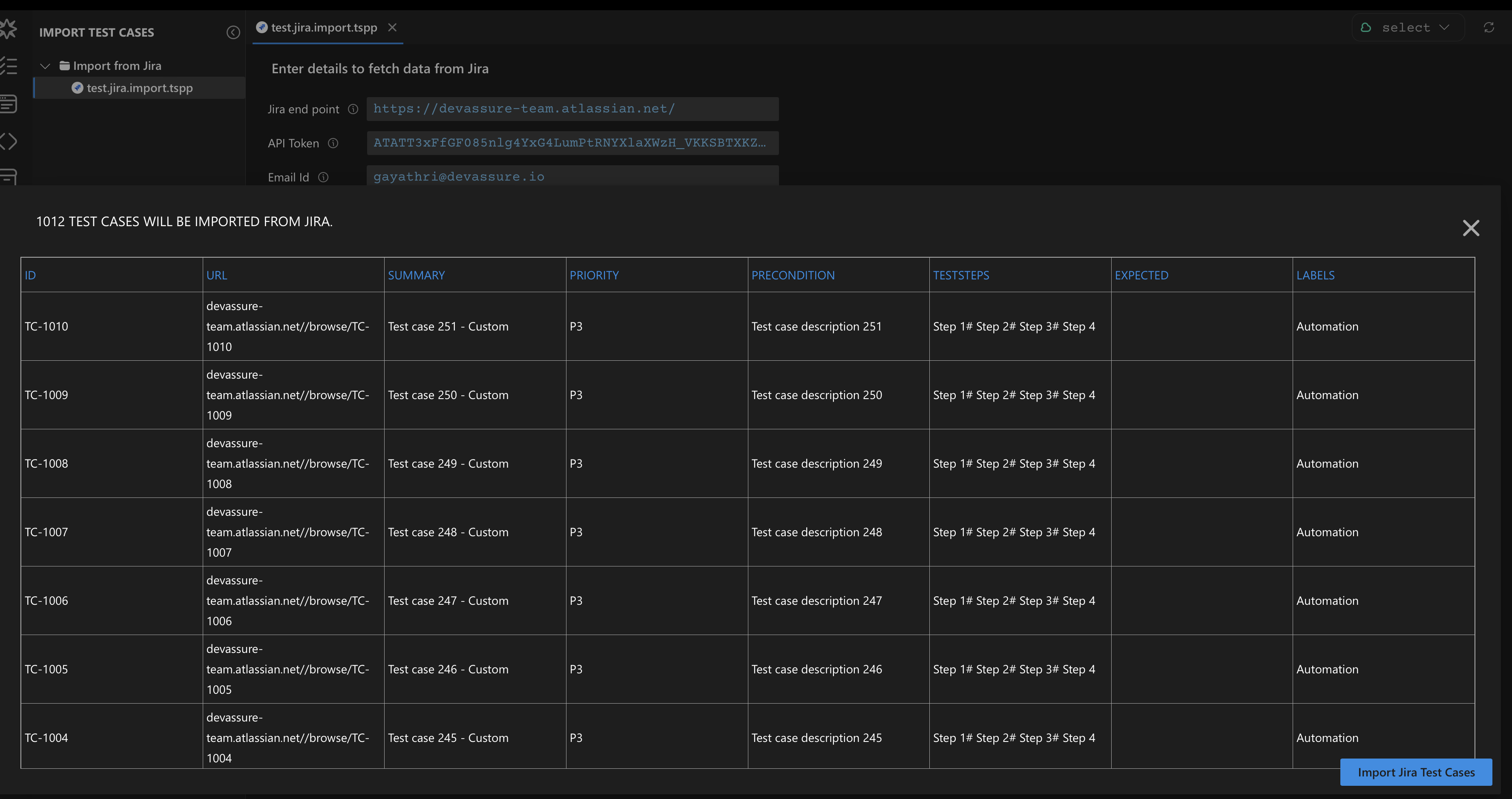Close the test.jira.import.tspp tab
The image size is (1512, 799).
point(392,28)
